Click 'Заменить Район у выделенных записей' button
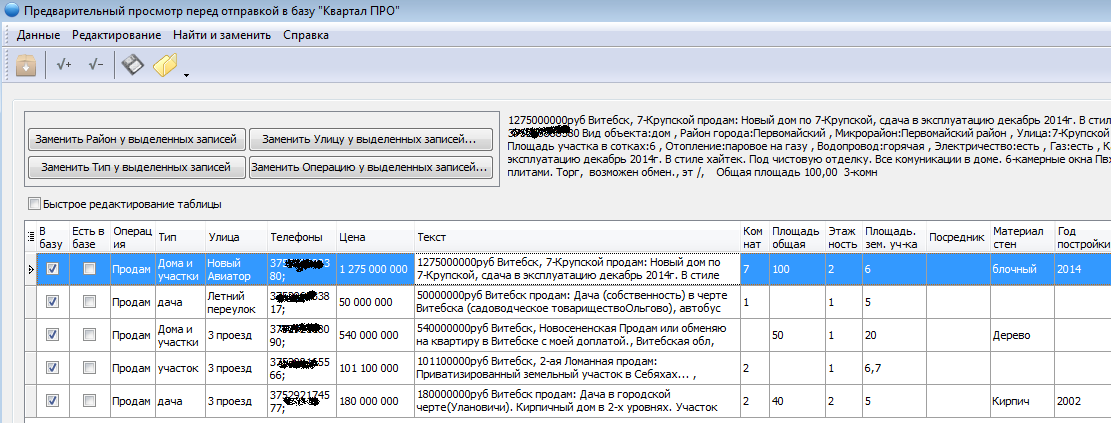Screen dimensions: 1111x423 coord(135,138)
